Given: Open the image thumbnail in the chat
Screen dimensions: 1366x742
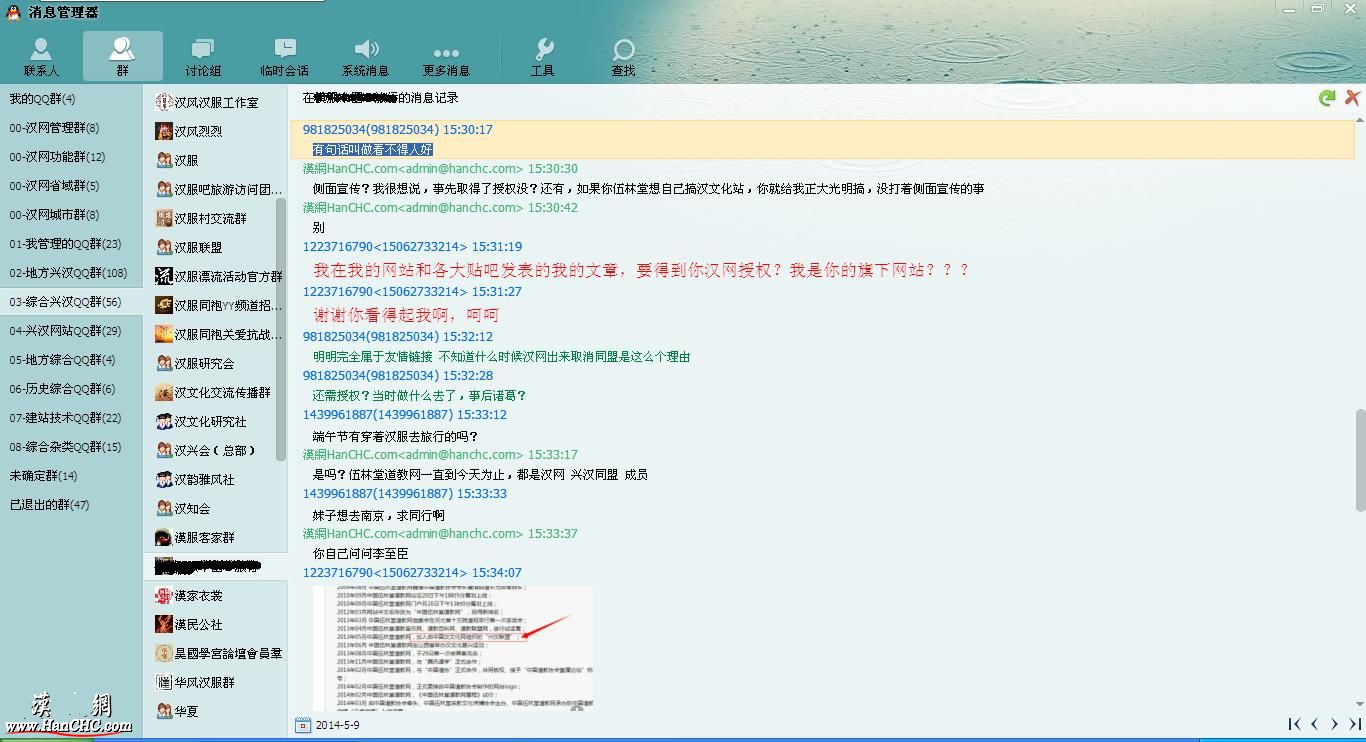Looking at the screenshot, I should (452, 646).
